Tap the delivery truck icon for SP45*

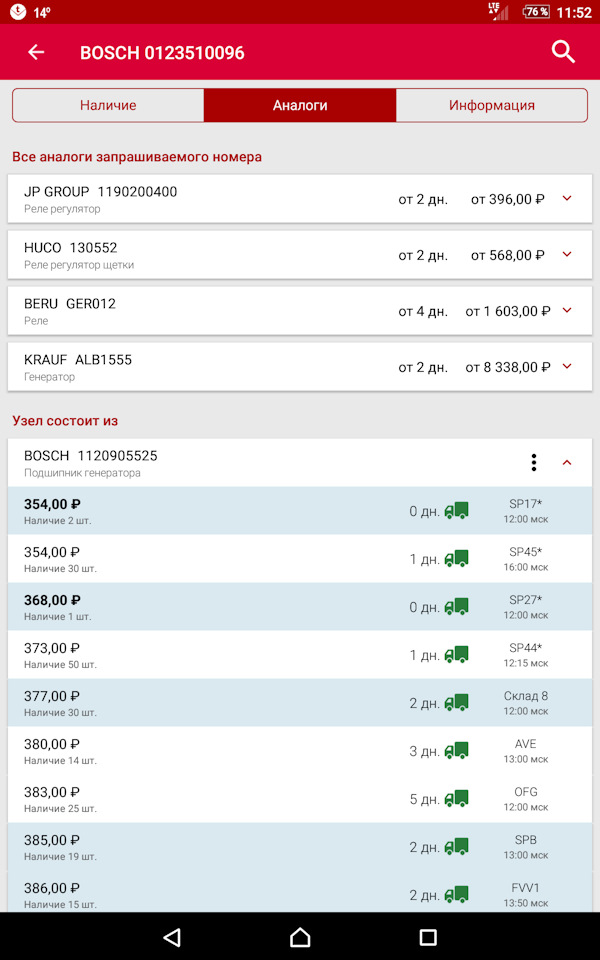pyautogui.click(x=456, y=559)
